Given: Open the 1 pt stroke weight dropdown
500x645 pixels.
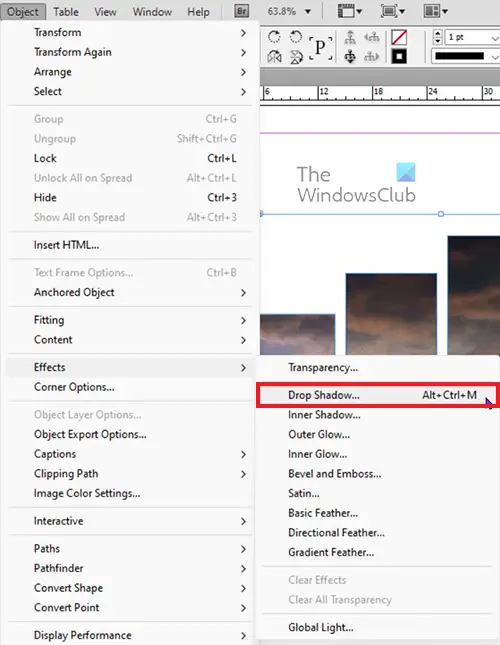Looking at the screenshot, I should (495, 38).
